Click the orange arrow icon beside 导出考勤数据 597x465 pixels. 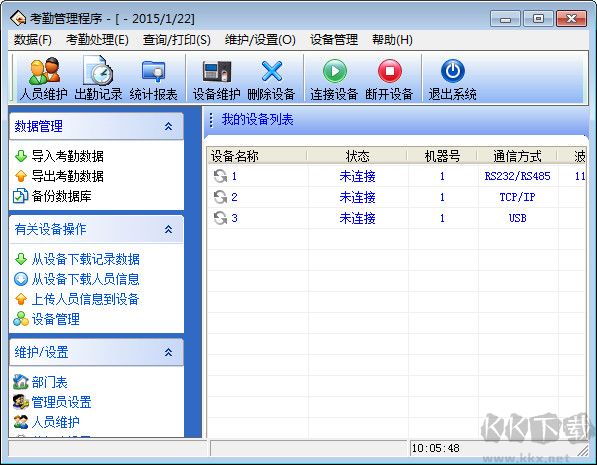tap(21, 176)
